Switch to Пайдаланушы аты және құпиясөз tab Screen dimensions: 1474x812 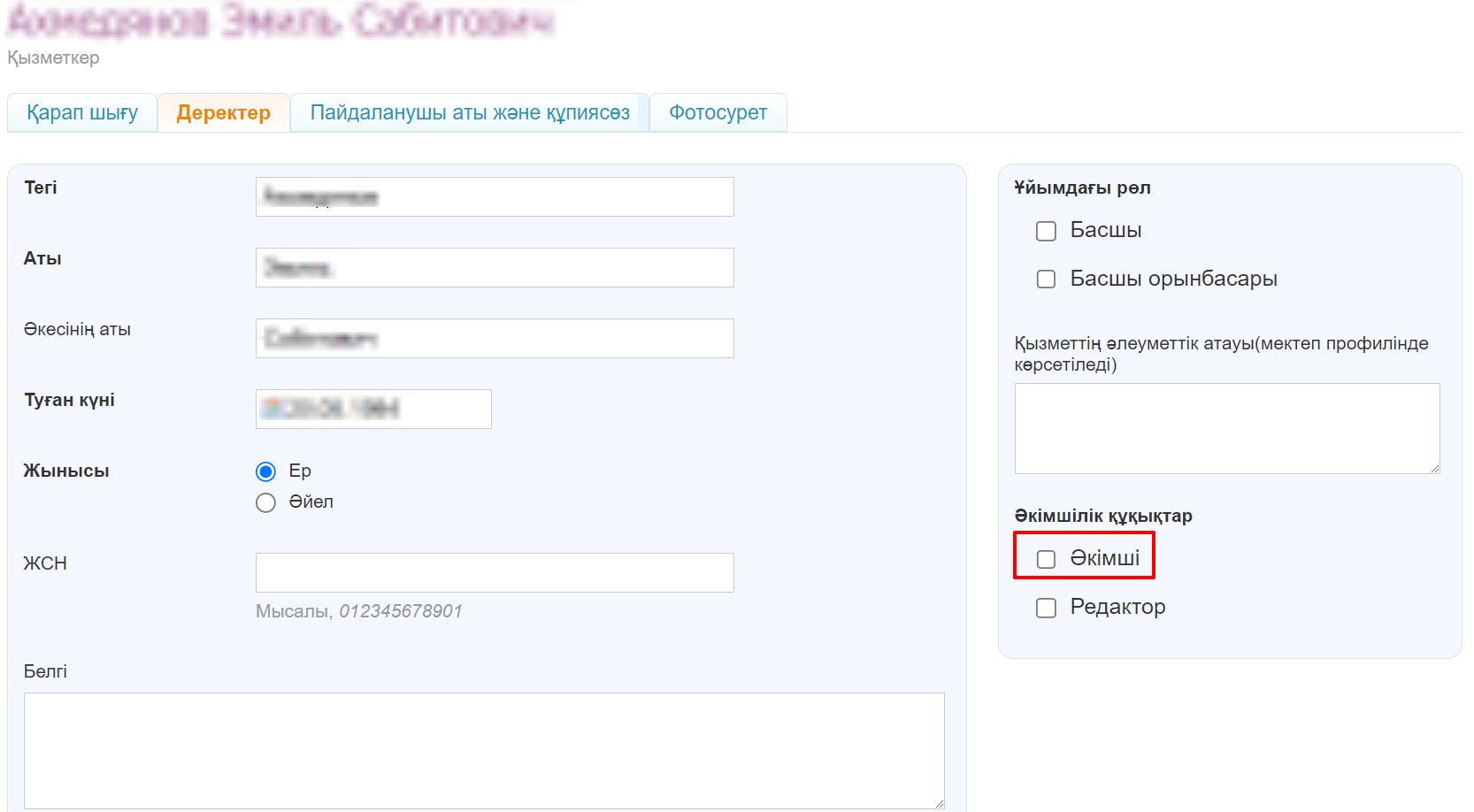pos(470,113)
